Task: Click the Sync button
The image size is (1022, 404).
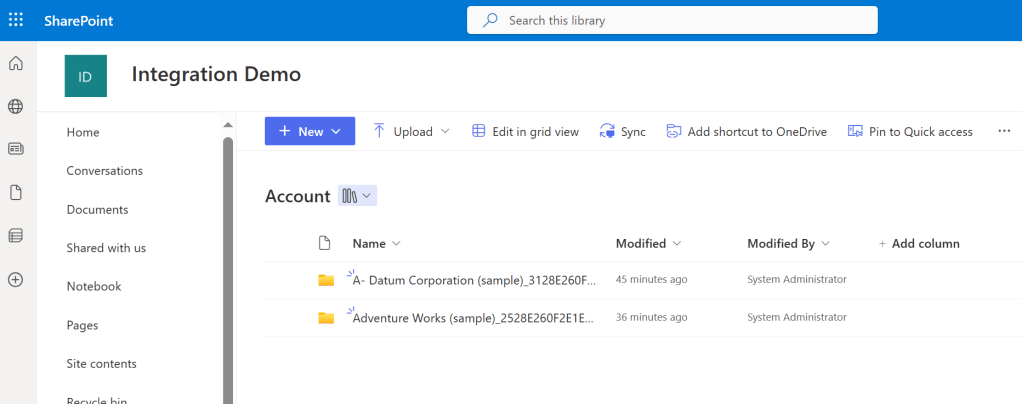Action: click(622, 131)
